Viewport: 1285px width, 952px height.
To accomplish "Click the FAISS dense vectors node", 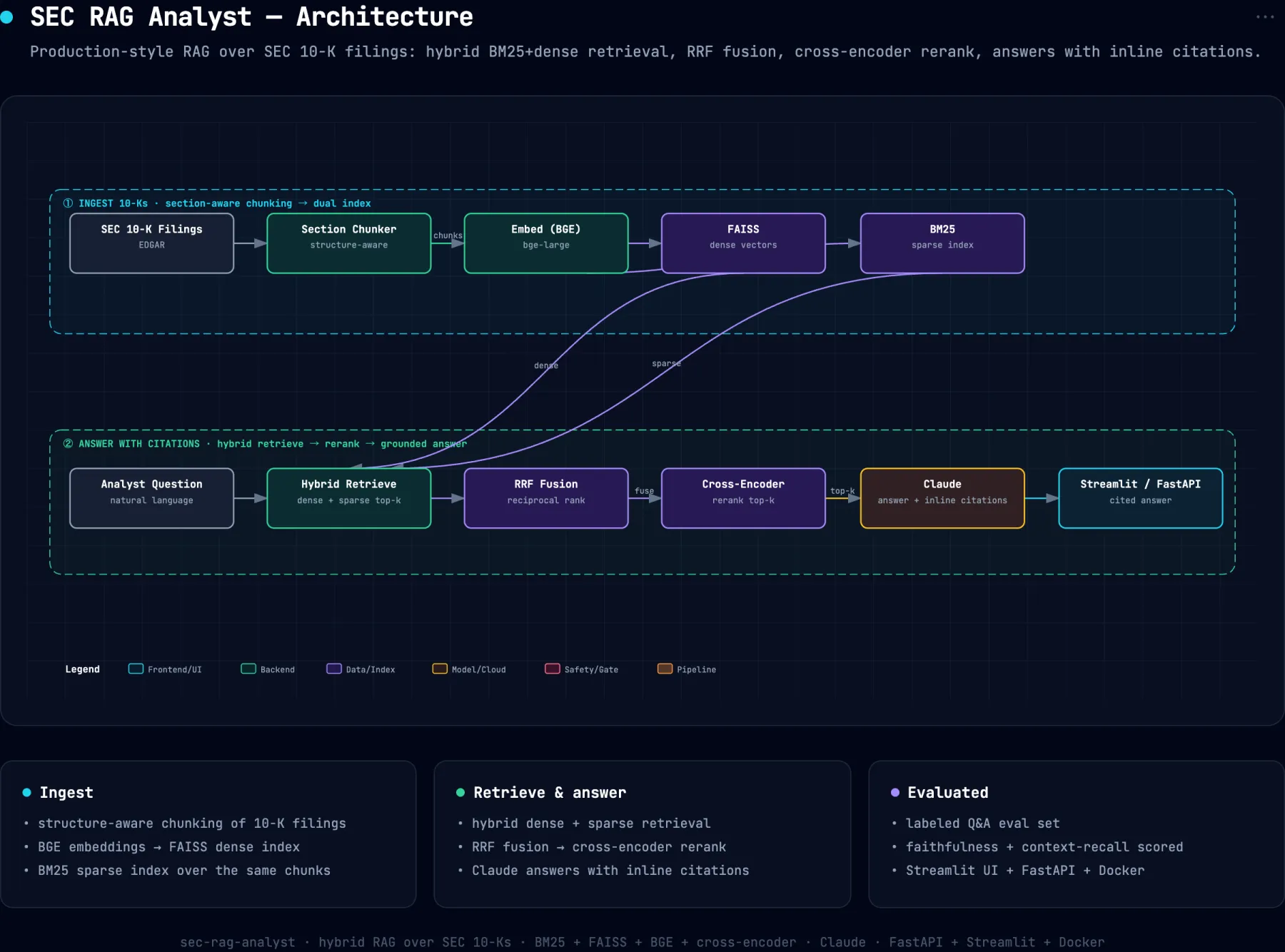I will point(743,243).
